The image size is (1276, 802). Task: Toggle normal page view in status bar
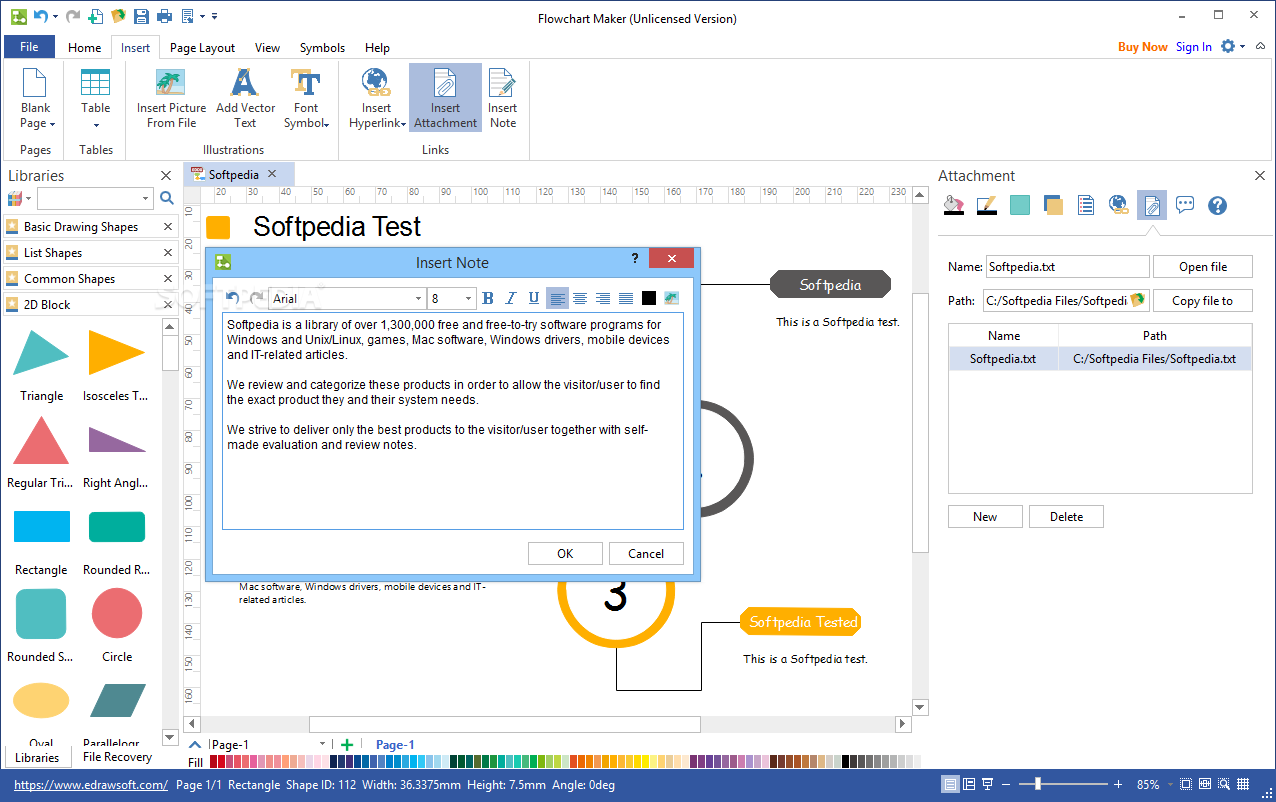pos(951,785)
